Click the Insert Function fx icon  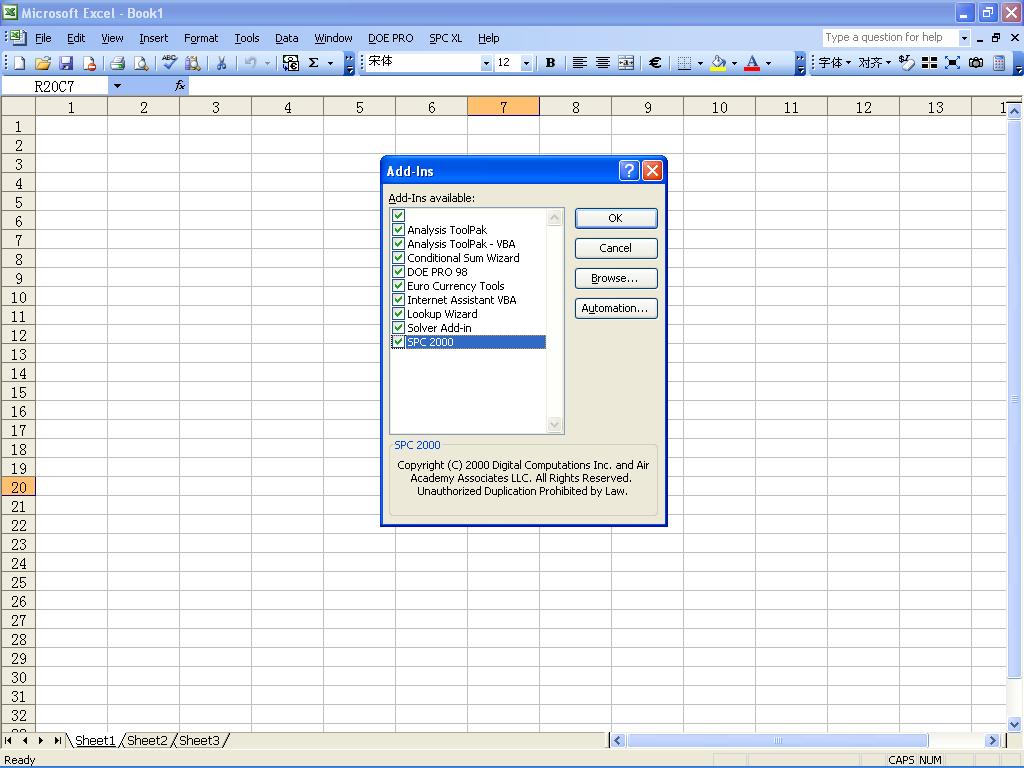point(180,86)
